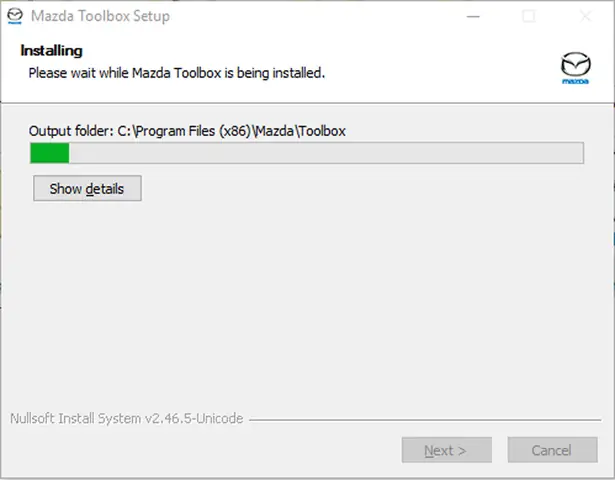The image size is (615, 480).
Task: Click the empty bottom area left of Next
Action: point(200,450)
